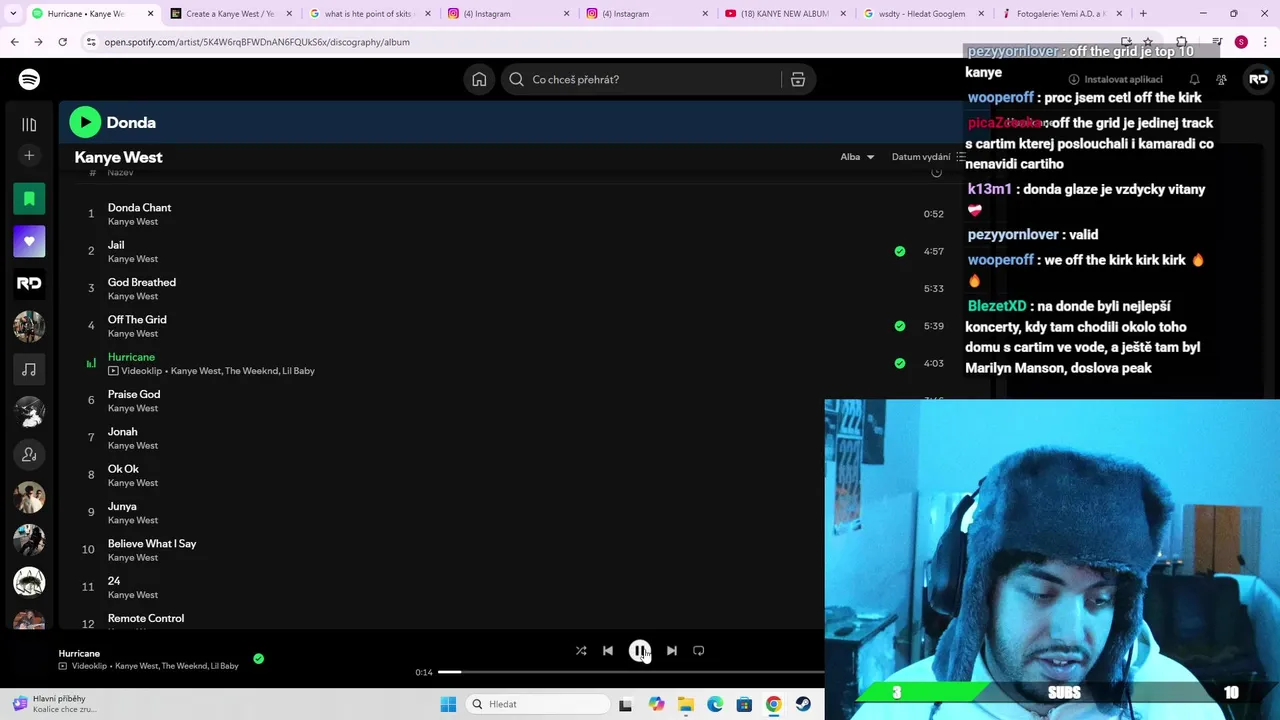Click the taskbar Hledat search box
The height and width of the screenshot is (720, 1280).
click(538, 704)
